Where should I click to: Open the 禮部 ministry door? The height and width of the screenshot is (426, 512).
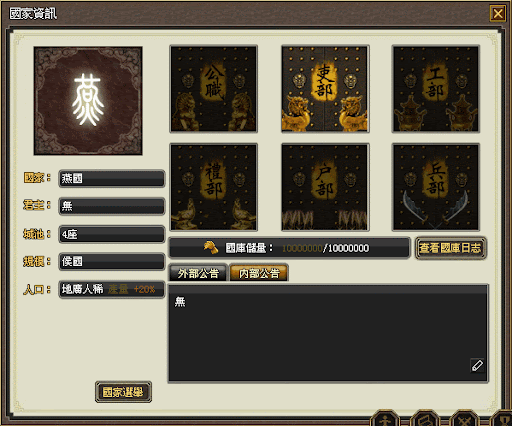[x=213, y=187]
